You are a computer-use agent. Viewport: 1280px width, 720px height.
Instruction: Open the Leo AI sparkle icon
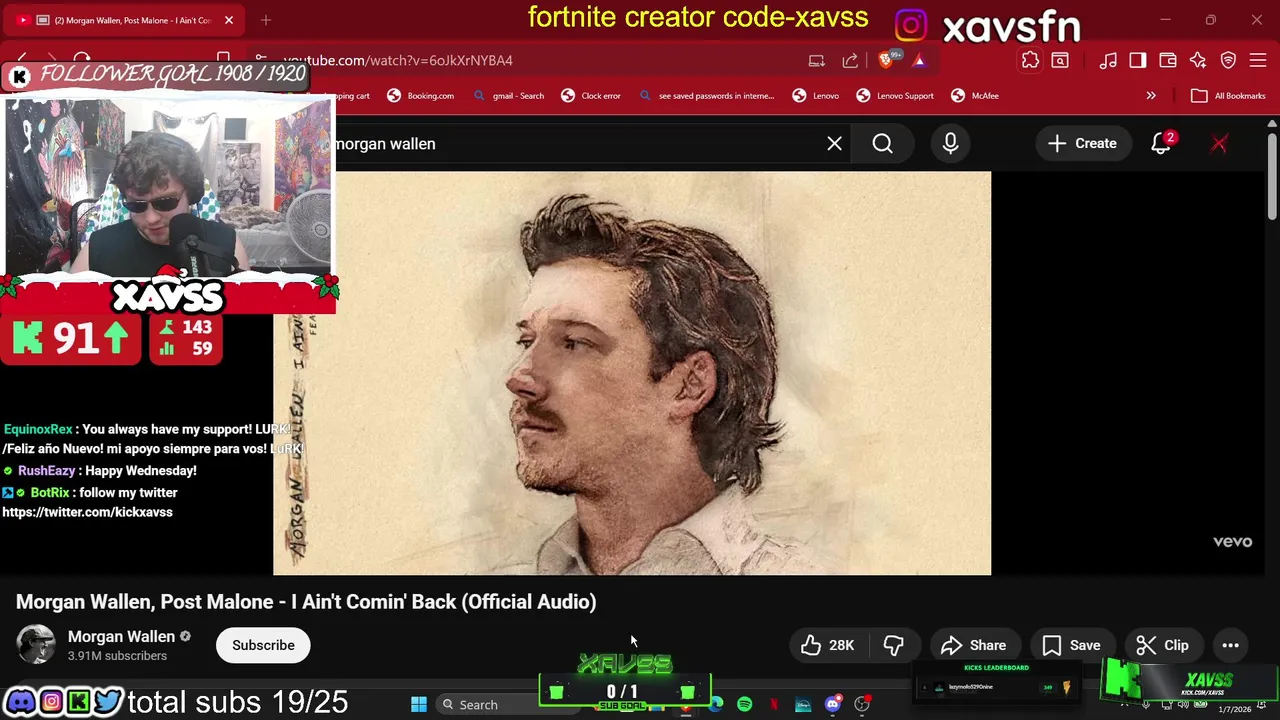click(1198, 60)
